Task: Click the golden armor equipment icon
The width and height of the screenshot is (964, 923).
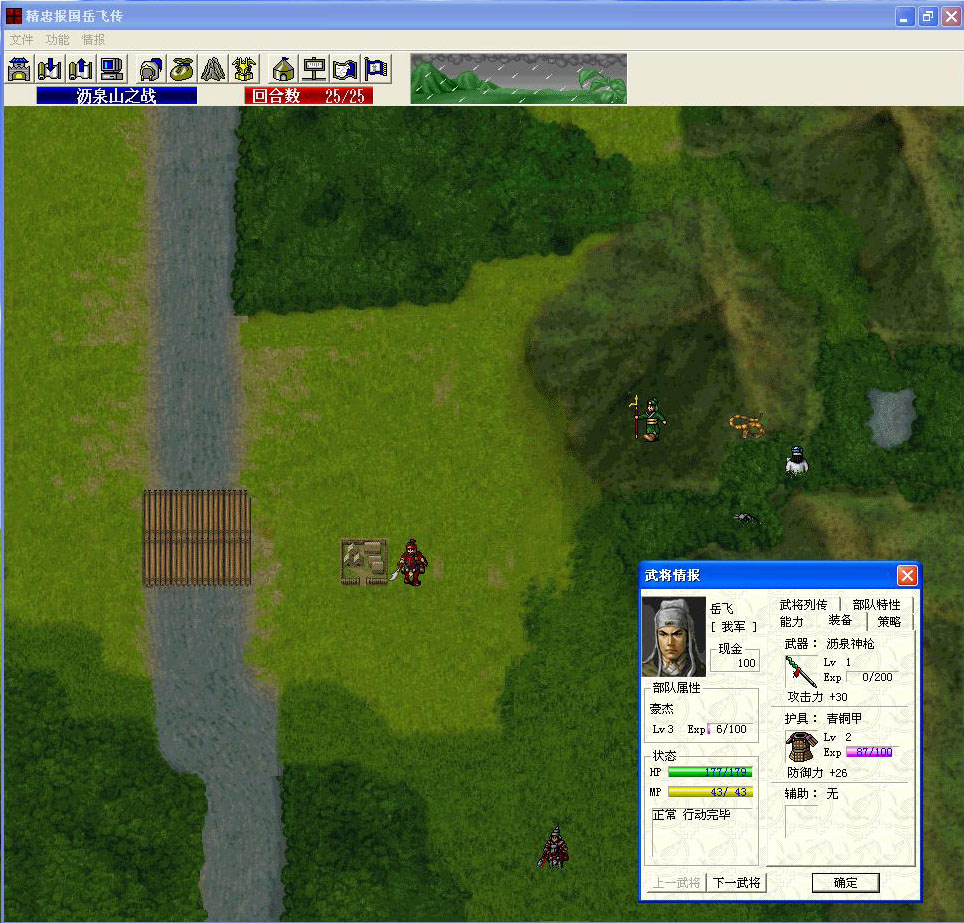Action: tap(244, 69)
